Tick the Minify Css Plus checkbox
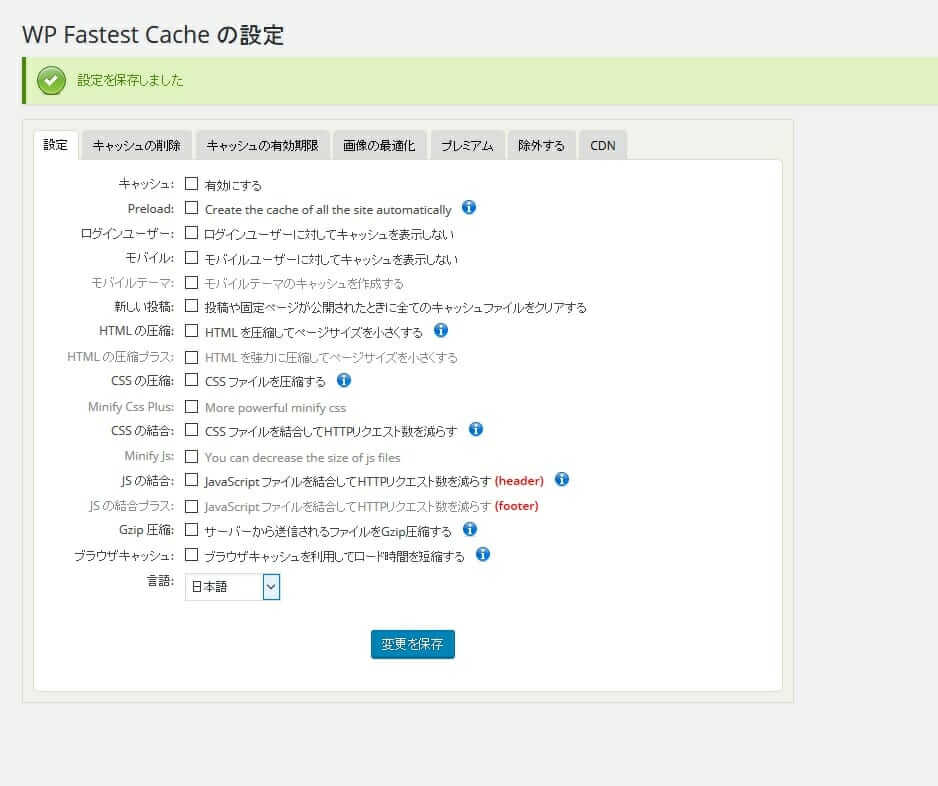 pyautogui.click(x=191, y=407)
